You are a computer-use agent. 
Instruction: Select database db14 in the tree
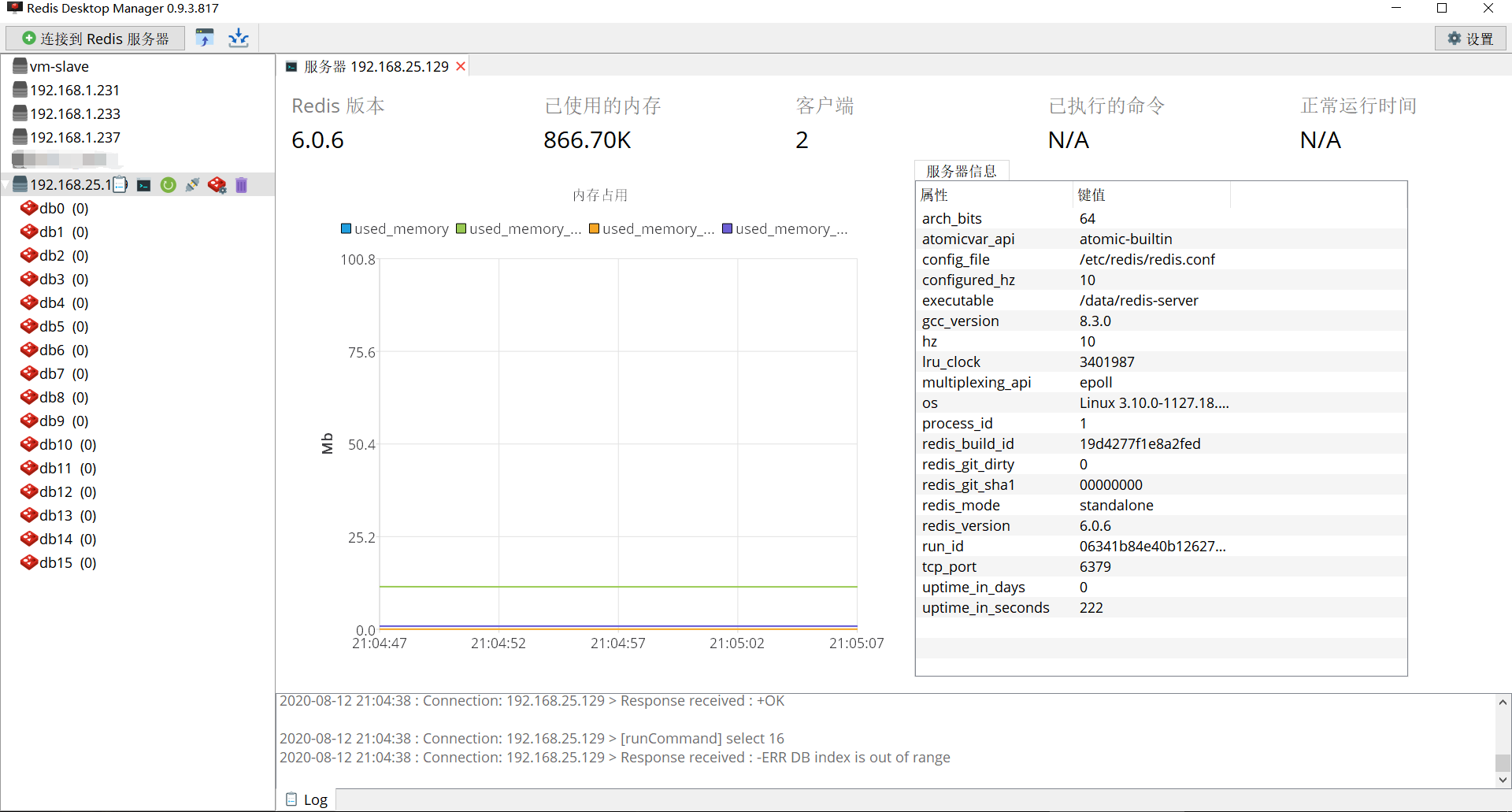click(58, 539)
